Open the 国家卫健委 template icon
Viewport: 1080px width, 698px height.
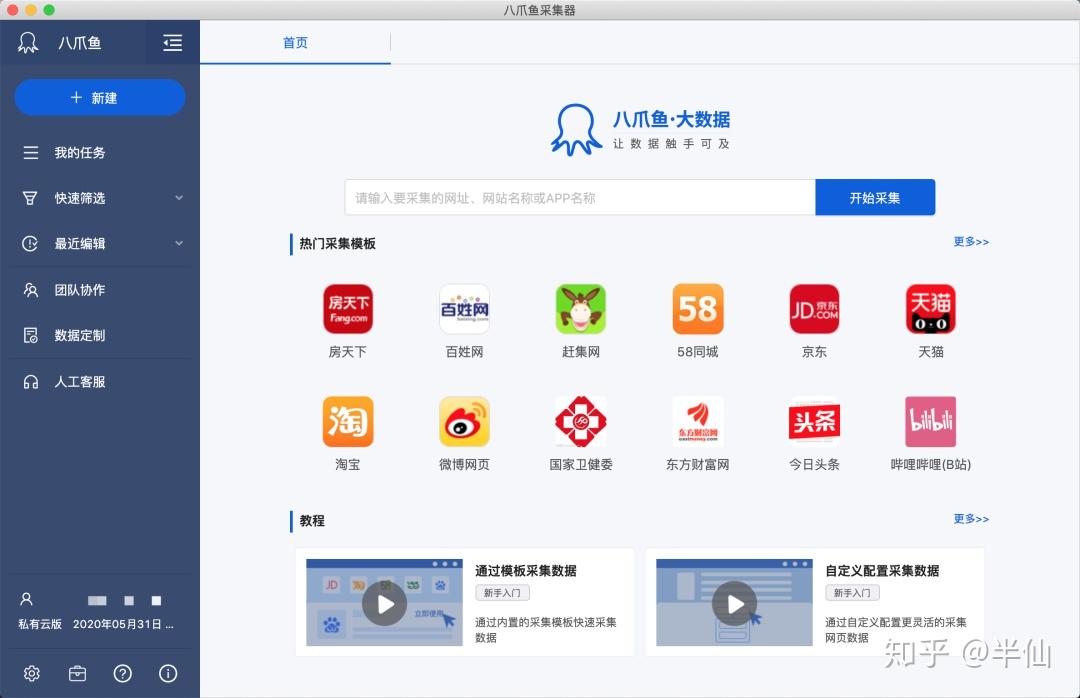click(x=581, y=421)
